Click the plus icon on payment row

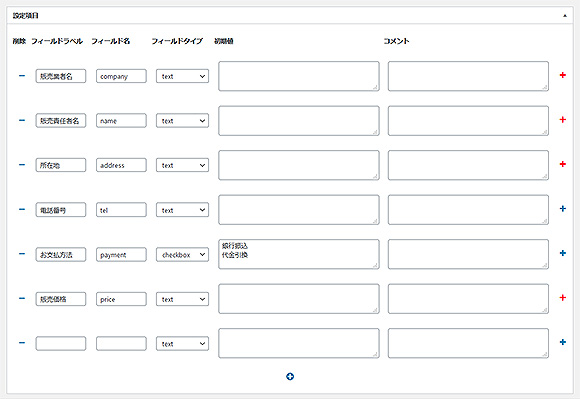[563, 253]
